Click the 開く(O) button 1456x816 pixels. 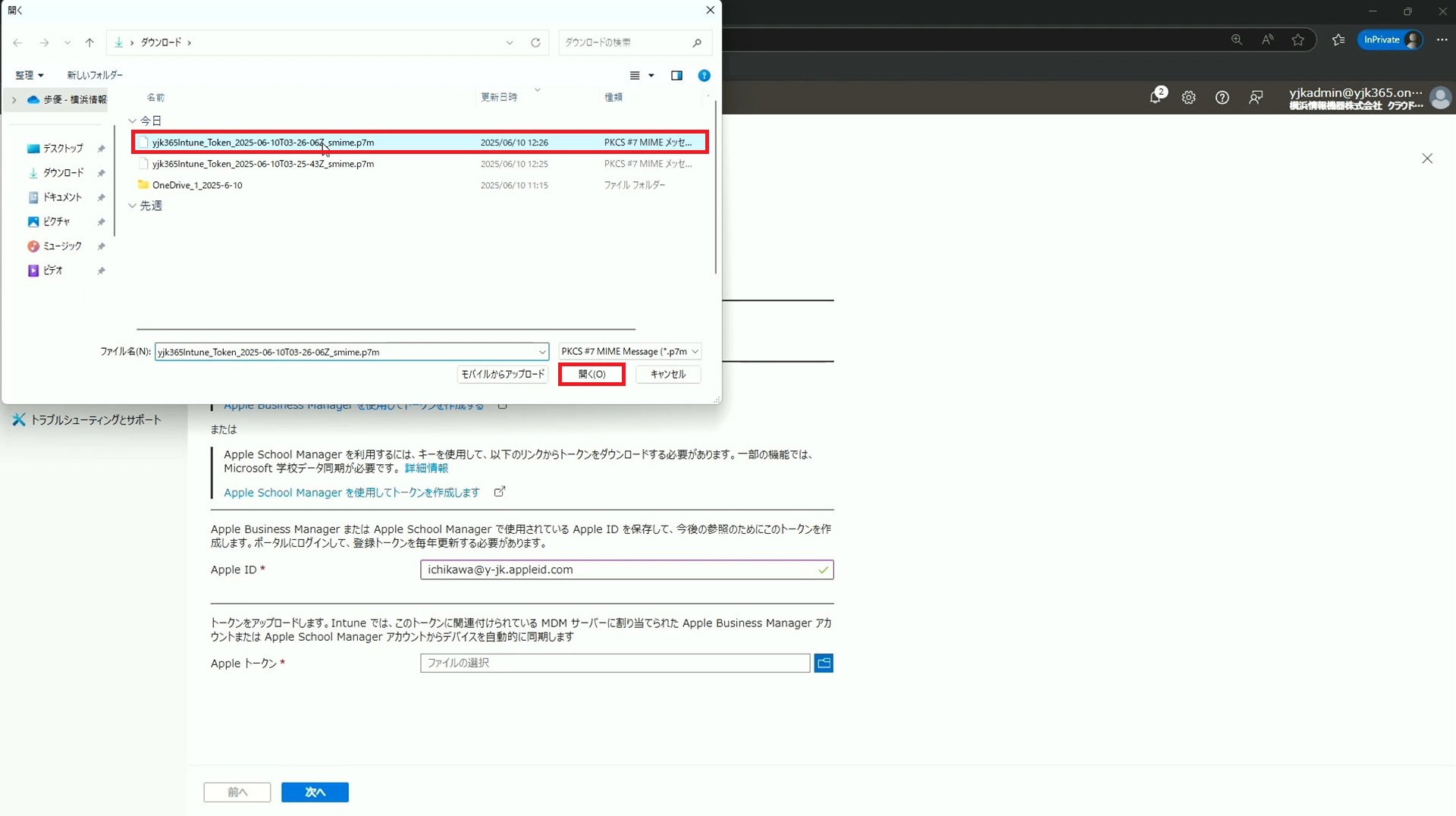pyautogui.click(x=591, y=375)
